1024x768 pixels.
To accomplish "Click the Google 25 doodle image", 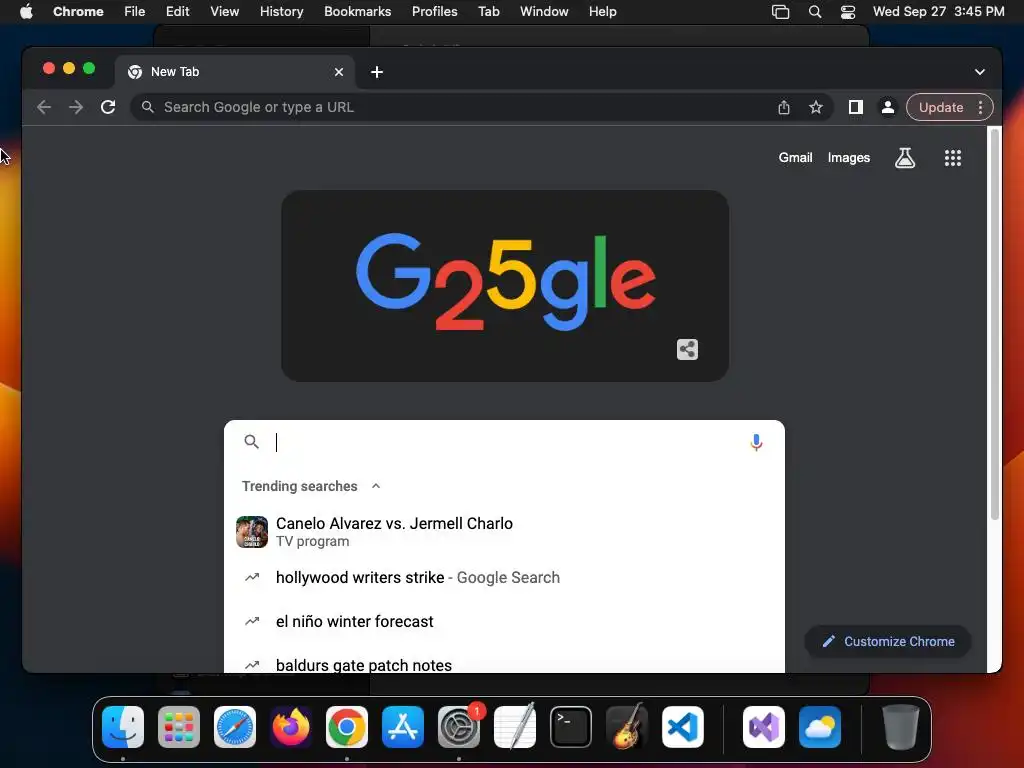I will [x=505, y=285].
